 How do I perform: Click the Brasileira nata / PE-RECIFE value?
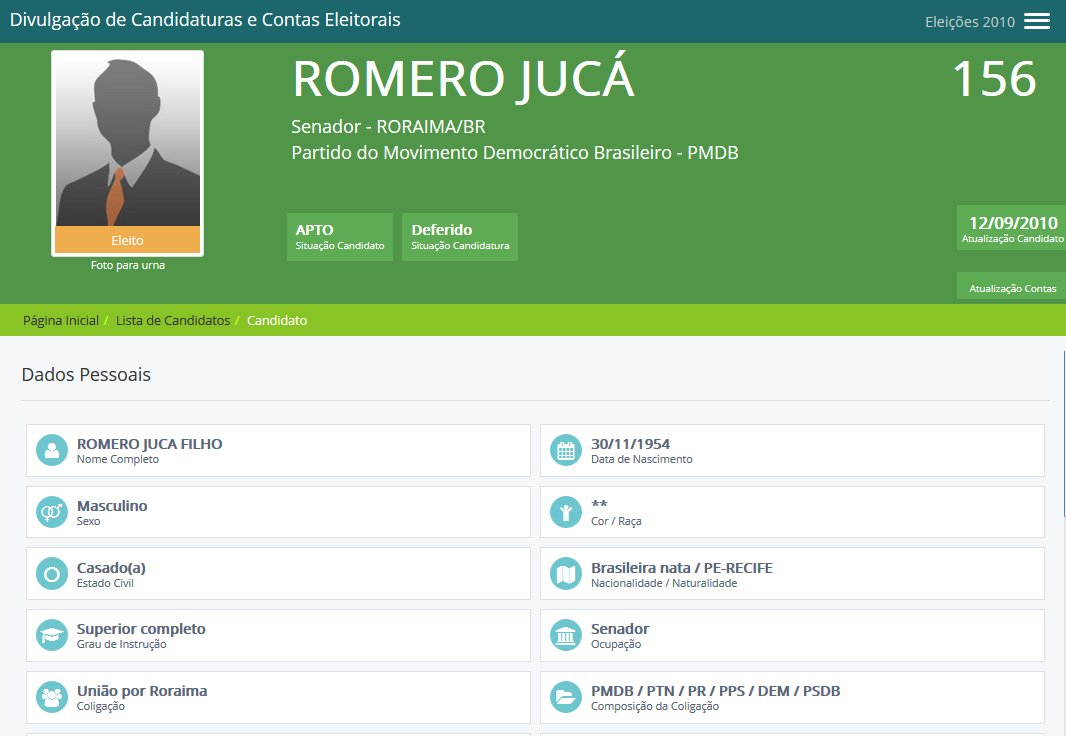pyautogui.click(x=682, y=568)
